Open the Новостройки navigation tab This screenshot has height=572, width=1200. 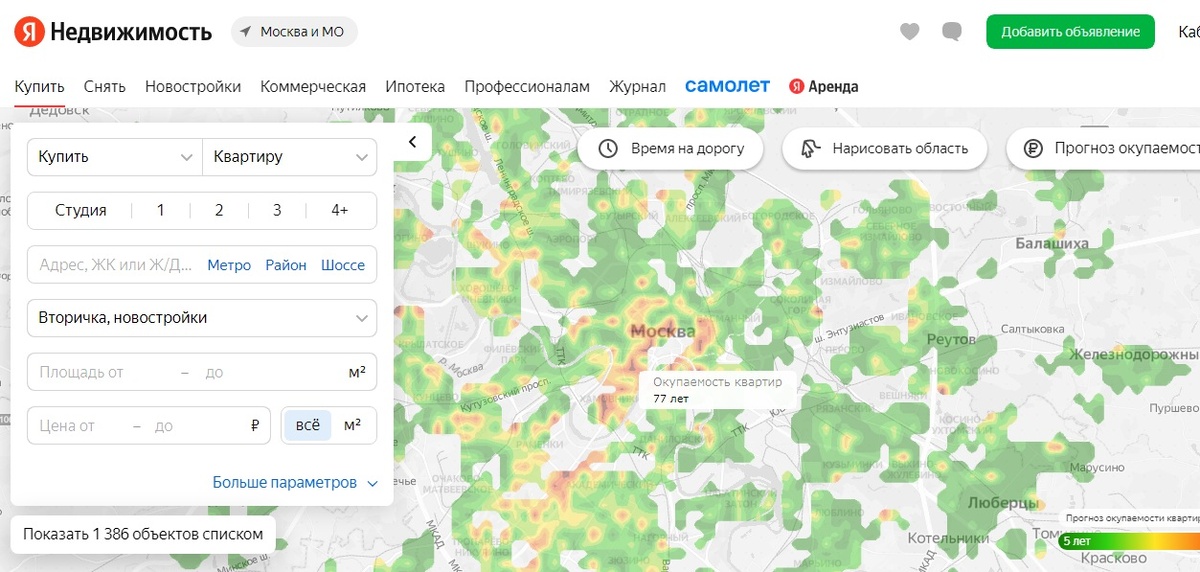pos(193,87)
